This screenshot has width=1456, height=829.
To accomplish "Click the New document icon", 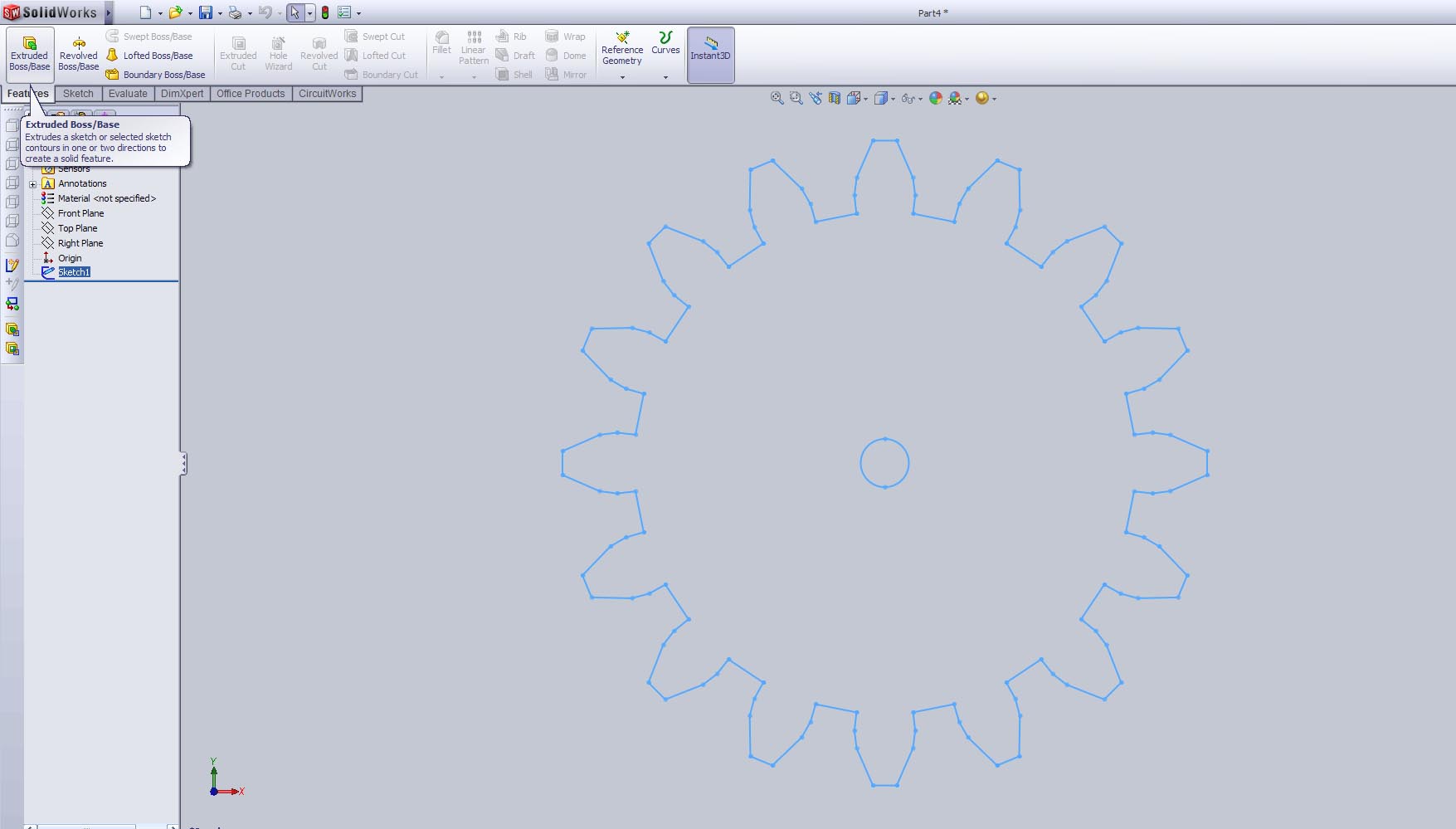I will 146,12.
